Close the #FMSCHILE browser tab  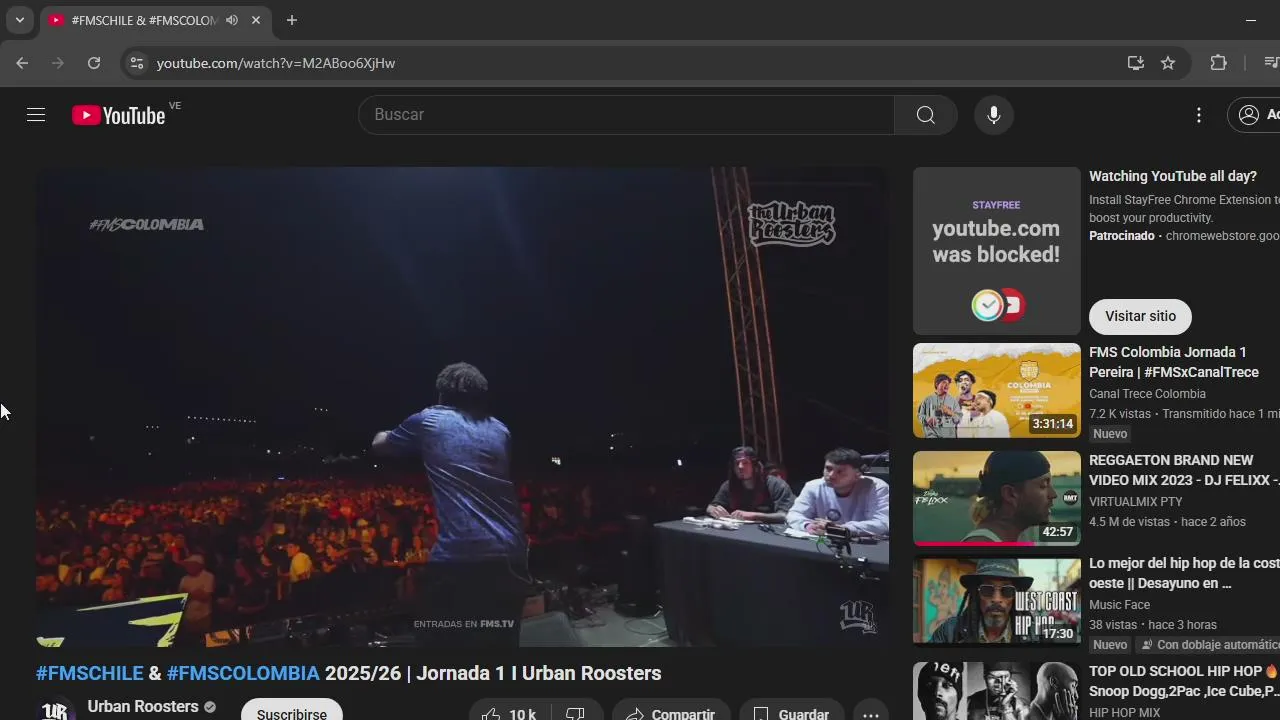tap(256, 20)
